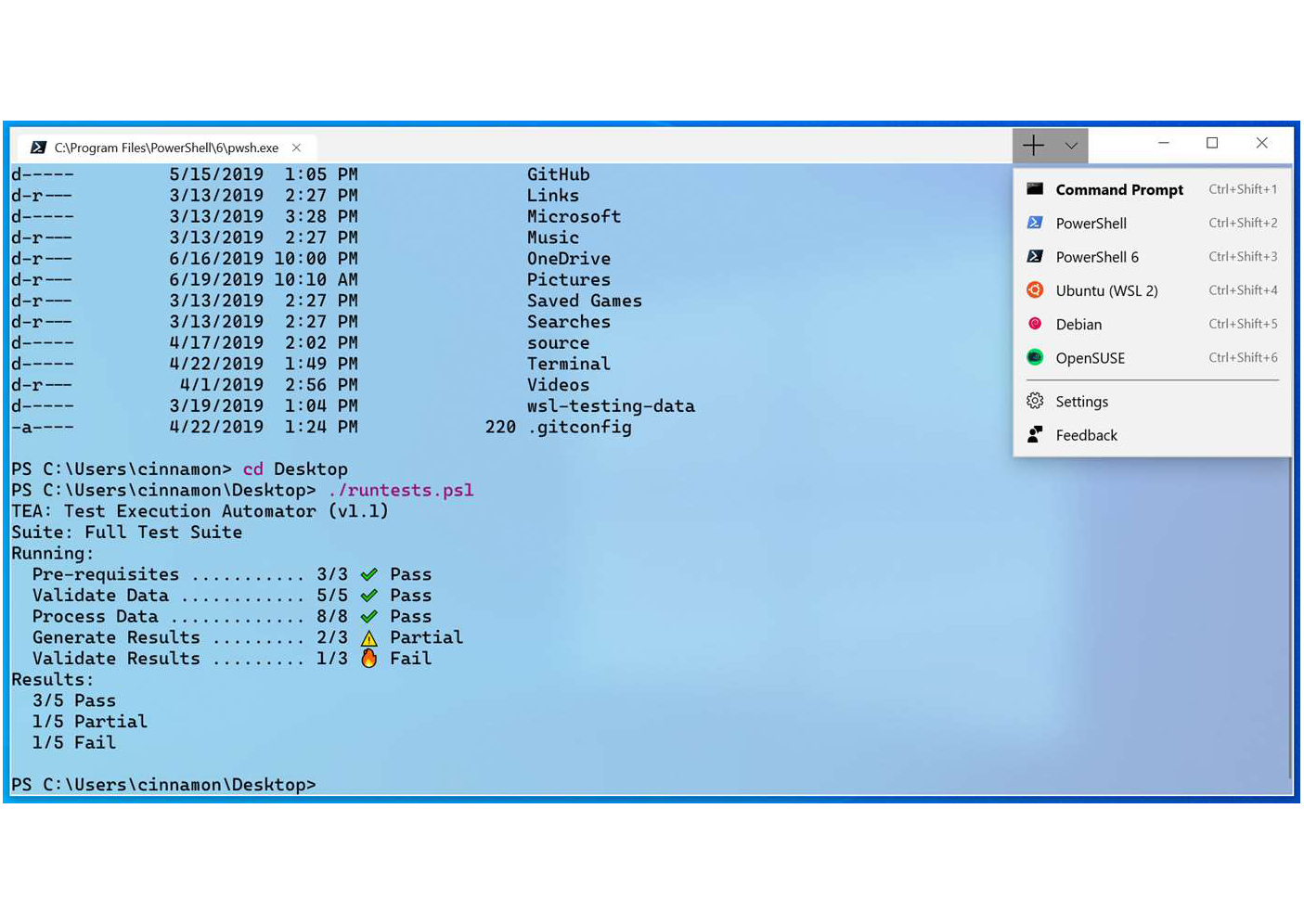Viewport: 1304px width, 924px height.
Task: Click the Debian swirl icon
Action: [x=1035, y=324]
